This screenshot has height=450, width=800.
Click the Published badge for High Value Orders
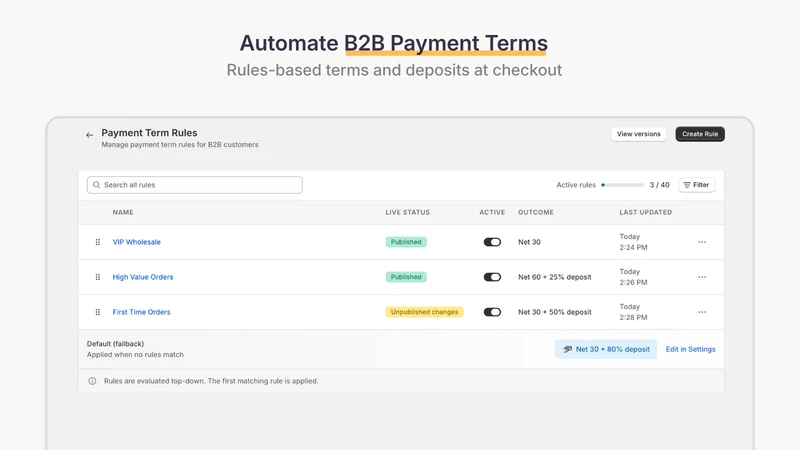406,277
